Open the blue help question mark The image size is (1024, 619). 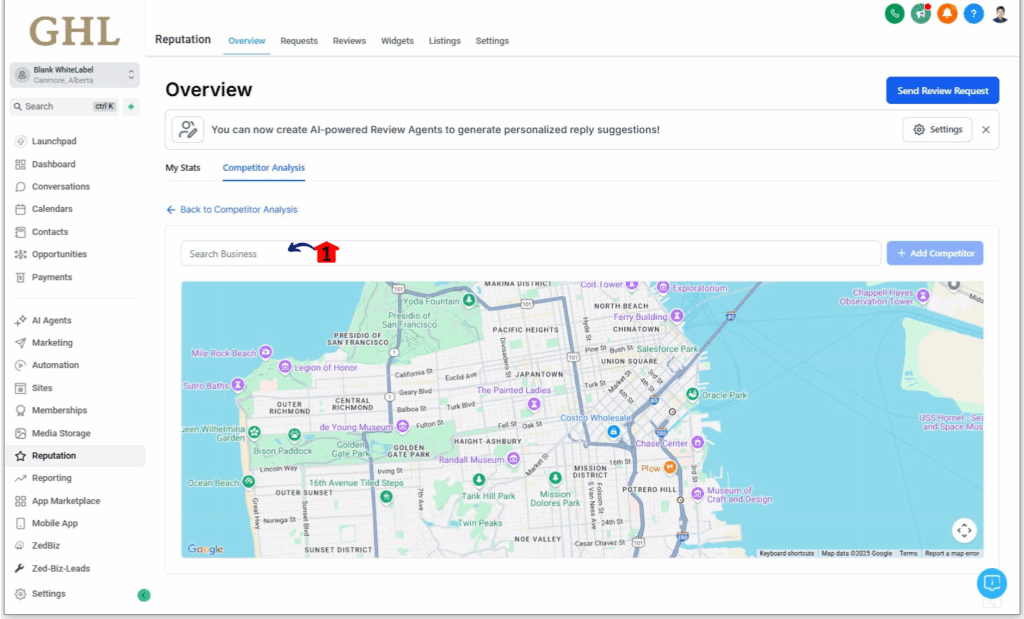(973, 13)
